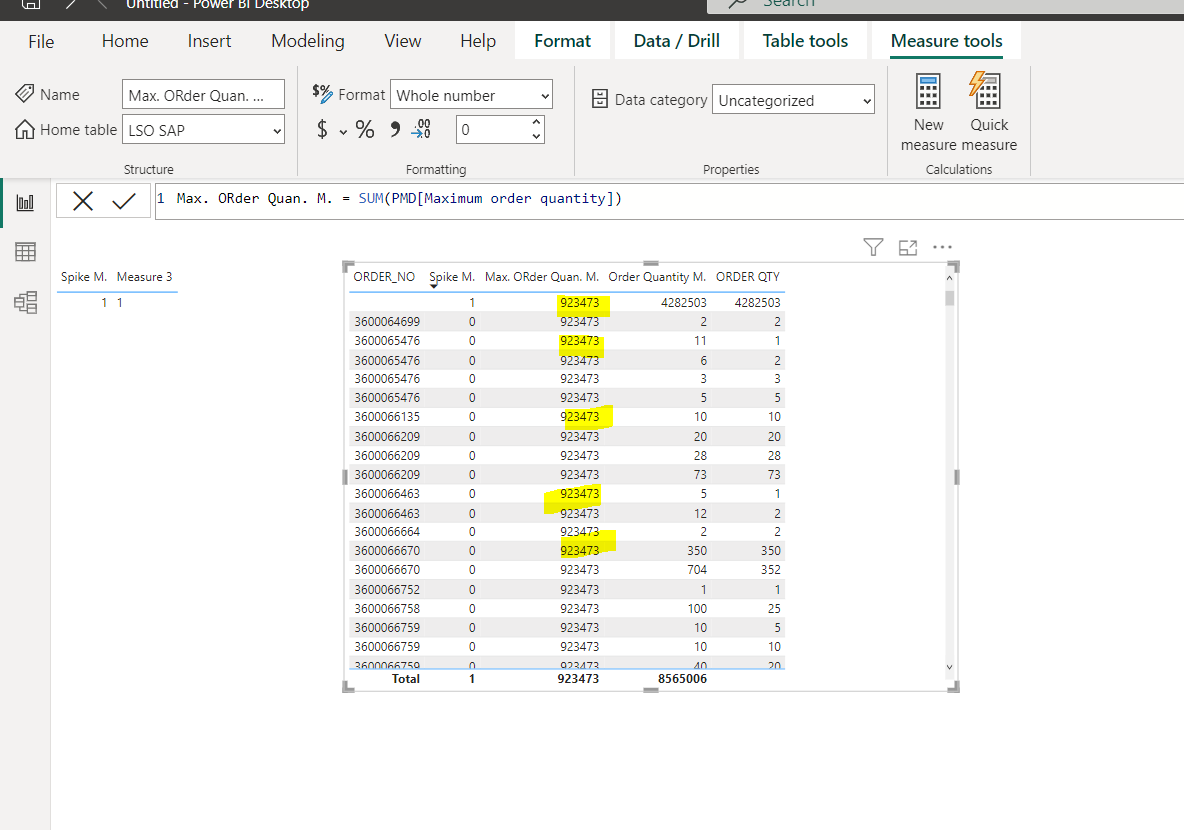Click the 4282503 Order Quantity M. value
The image size is (1184, 830).
coord(683,303)
